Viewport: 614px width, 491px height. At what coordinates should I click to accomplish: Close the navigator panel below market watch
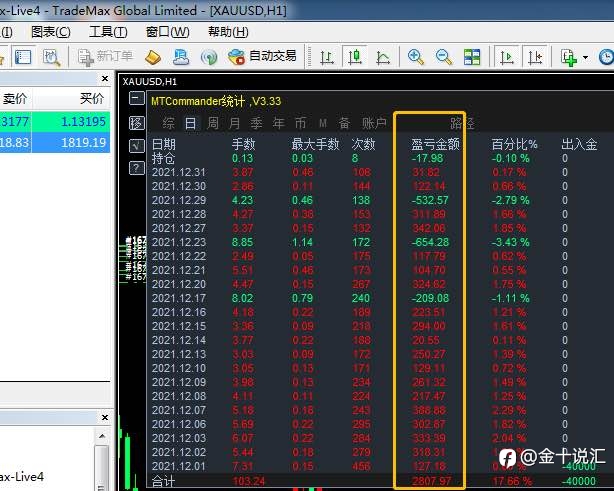coord(105,418)
